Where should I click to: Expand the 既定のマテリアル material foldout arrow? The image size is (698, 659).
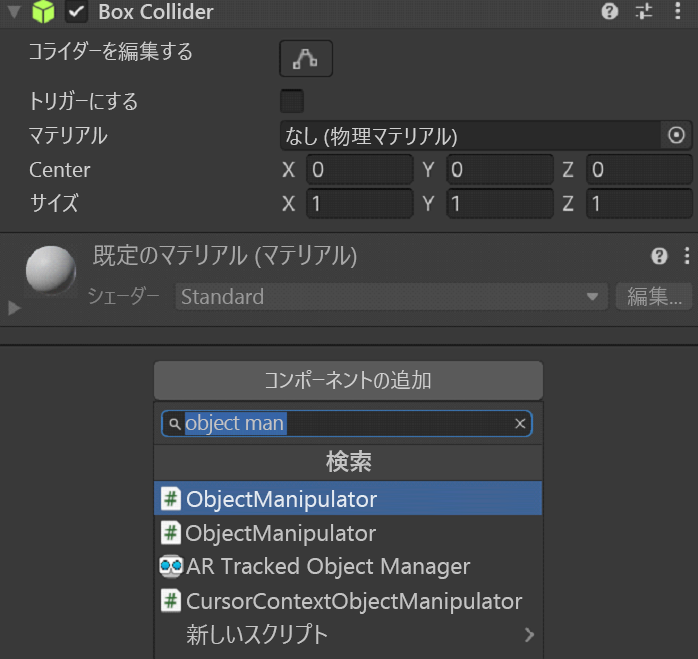tap(14, 307)
